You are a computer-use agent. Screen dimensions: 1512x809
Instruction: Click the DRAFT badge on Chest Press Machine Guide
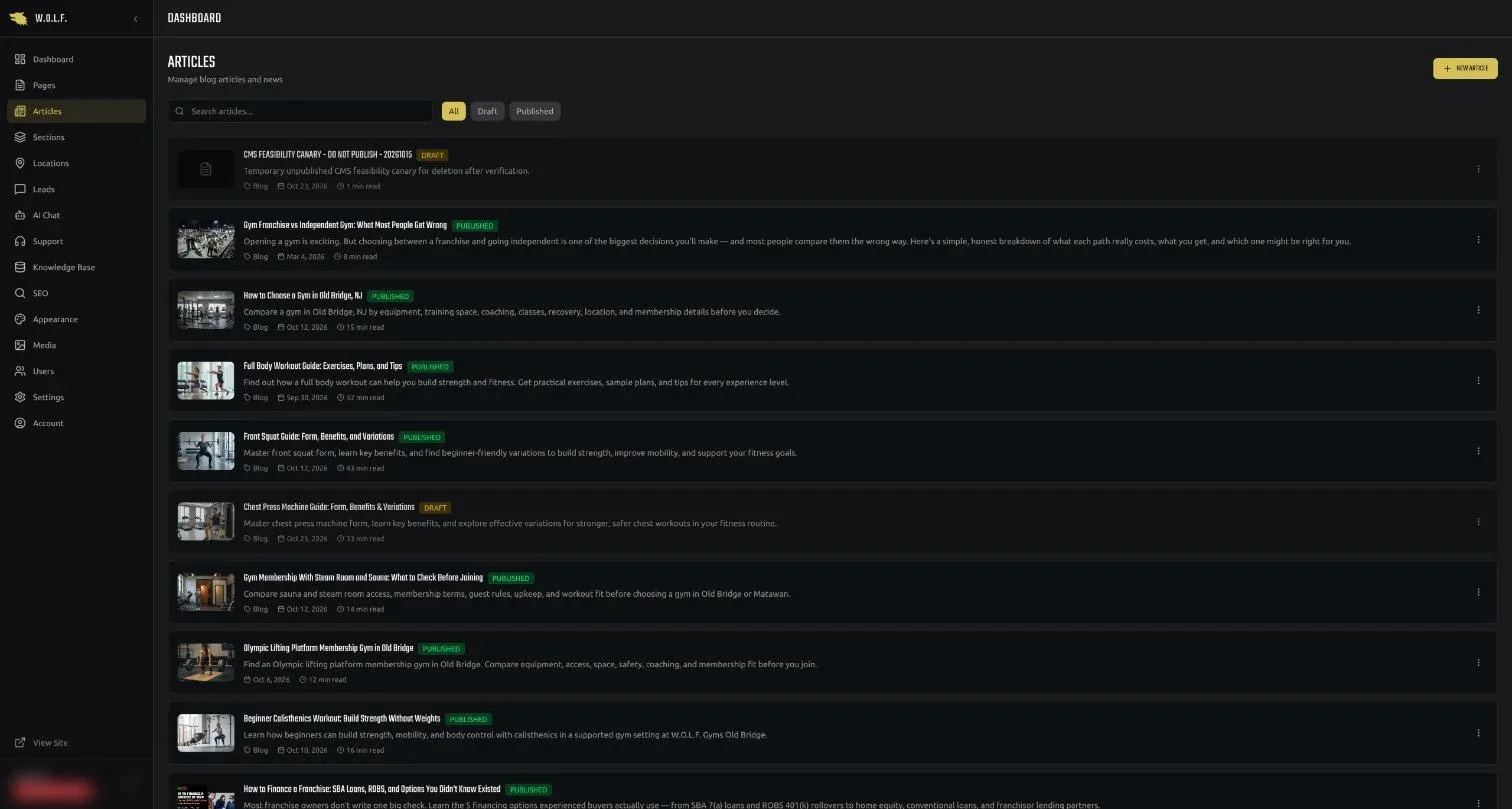click(x=435, y=508)
